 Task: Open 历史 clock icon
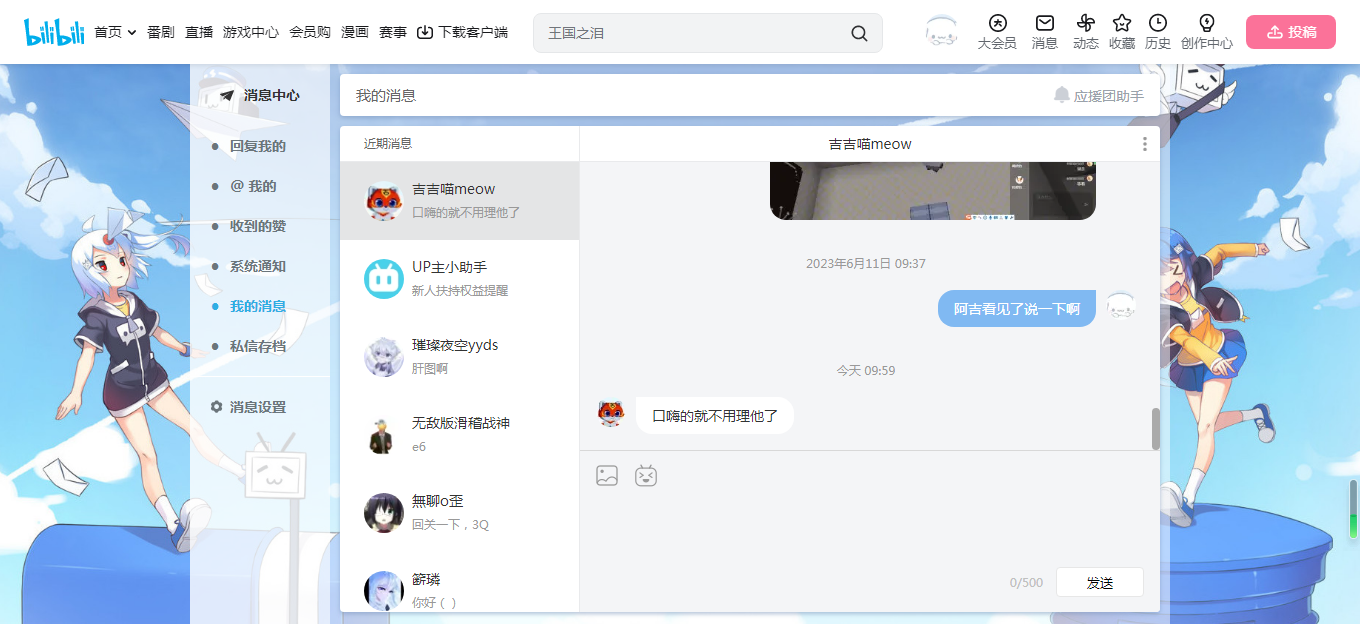pyautogui.click(x=1158, y=32)
